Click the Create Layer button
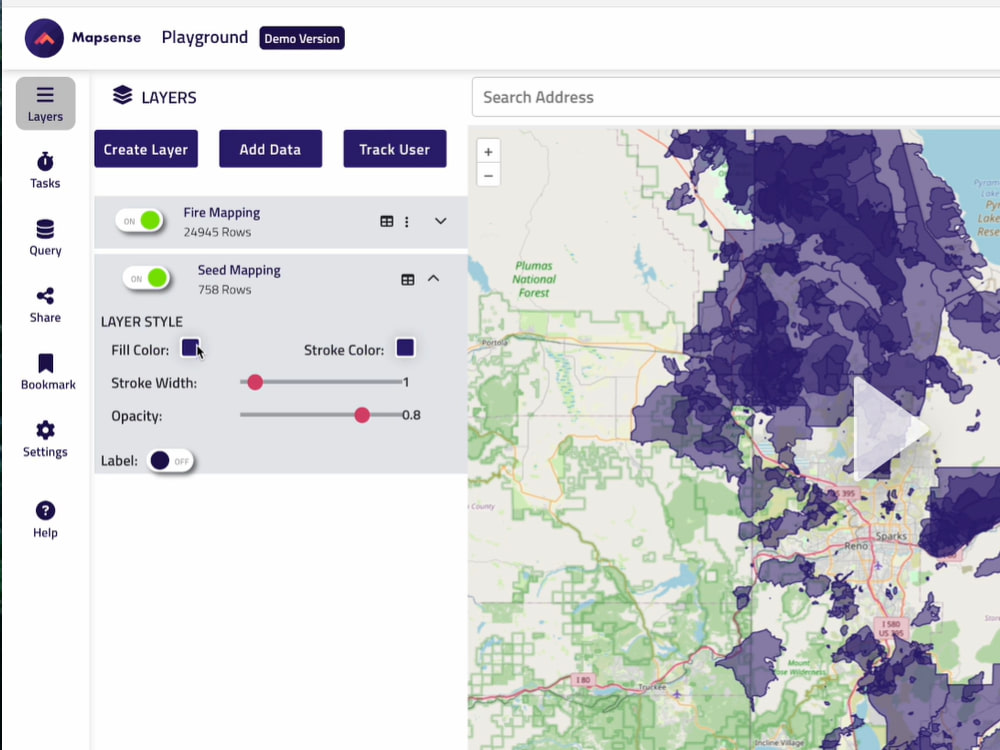The width and height of the screenshot is (1000, 750). [146, 149]
